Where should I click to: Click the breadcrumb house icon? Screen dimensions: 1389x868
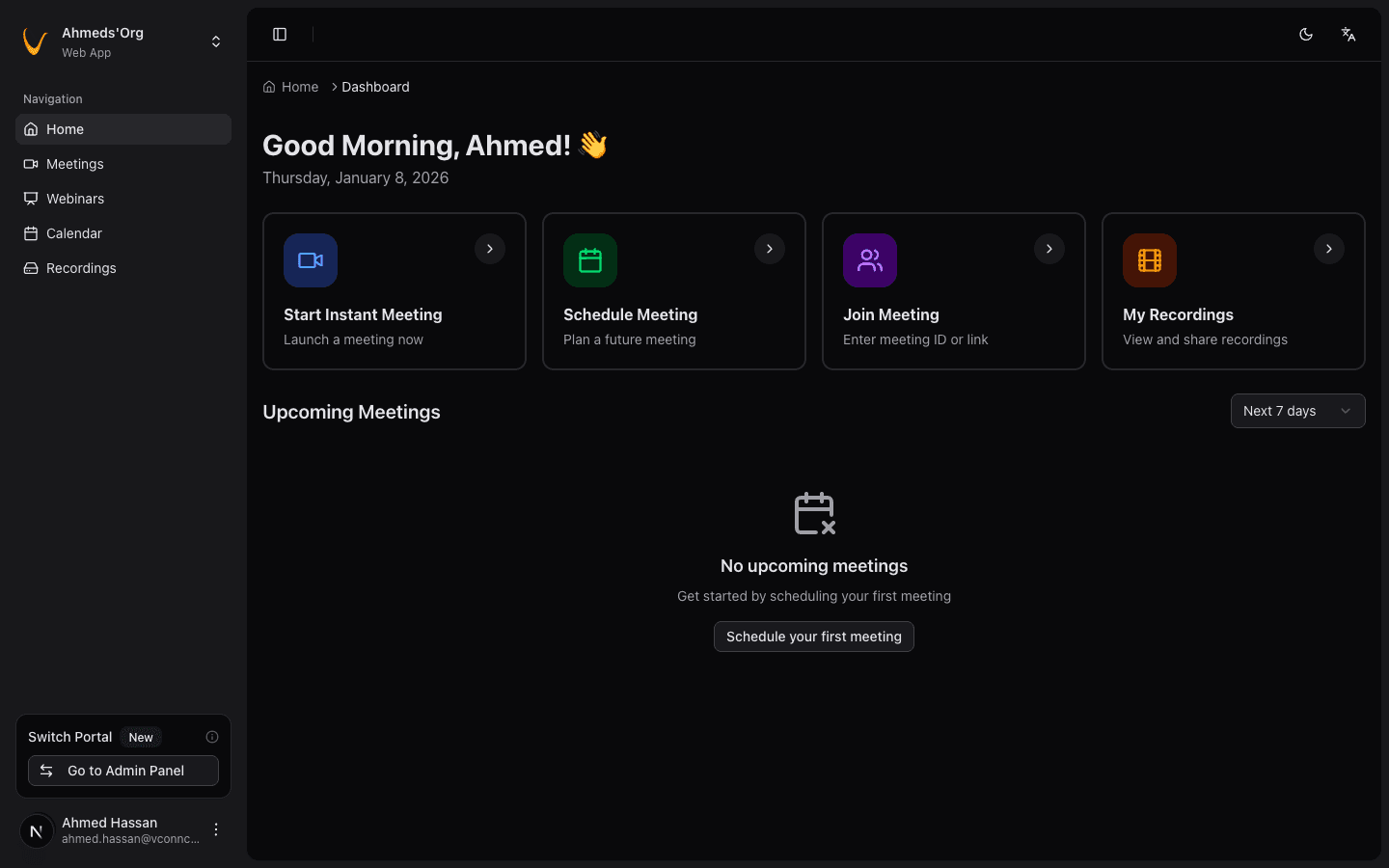[269, 87]
